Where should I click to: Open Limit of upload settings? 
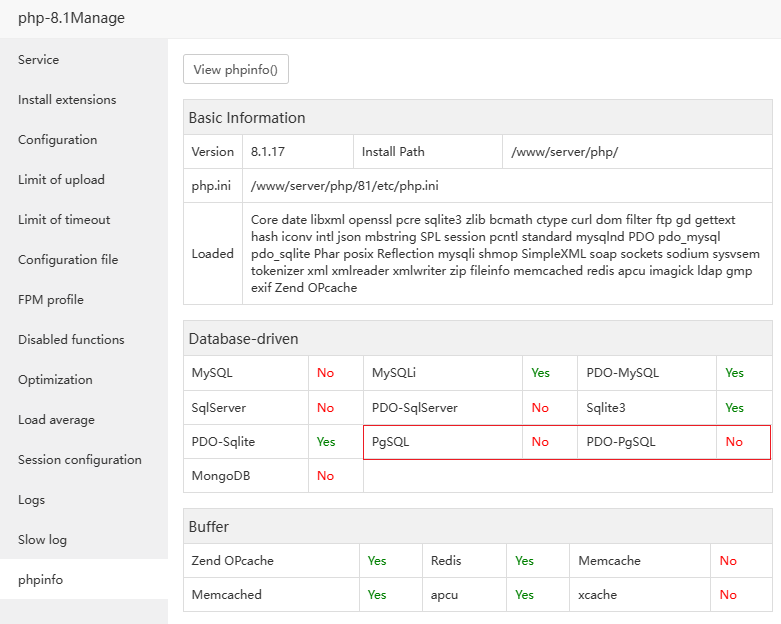[x=61, y=180]
